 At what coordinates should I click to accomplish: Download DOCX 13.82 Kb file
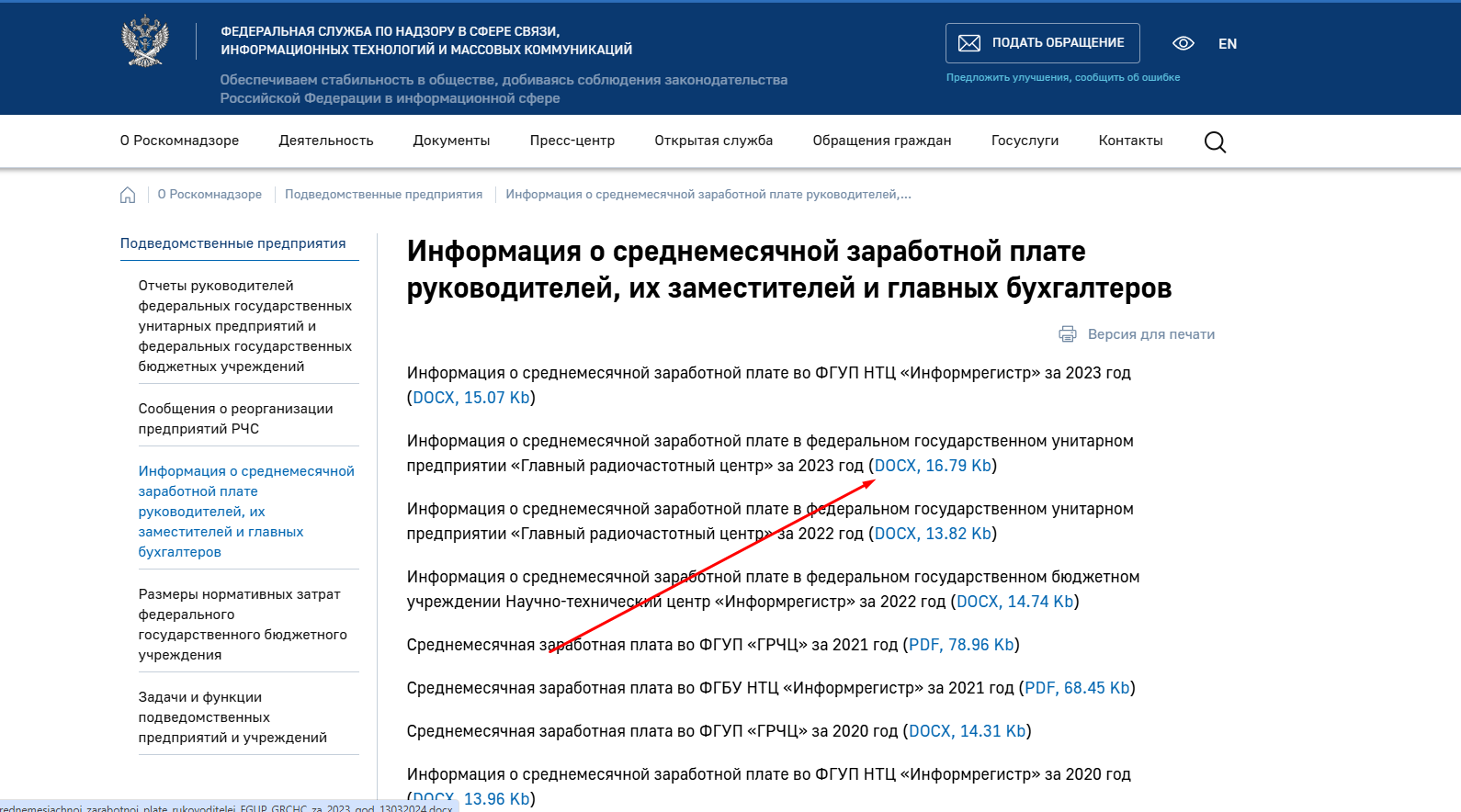coord(933,534)
